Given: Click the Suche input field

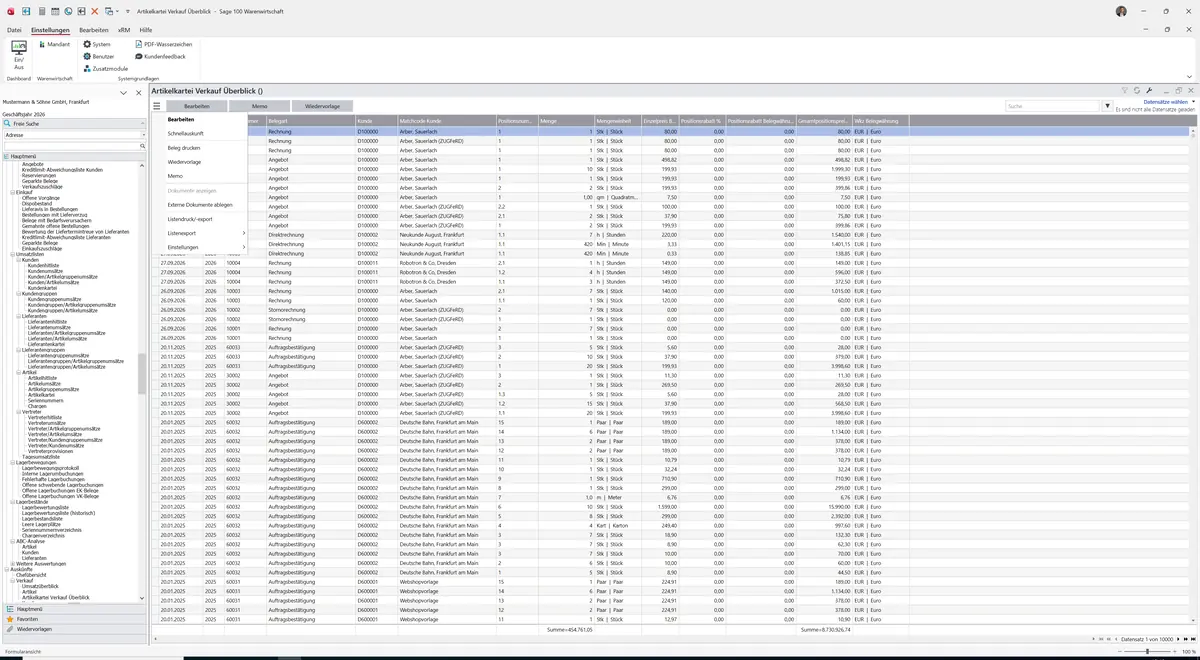Looking at the screenshot, I should tap(1052, 105).
